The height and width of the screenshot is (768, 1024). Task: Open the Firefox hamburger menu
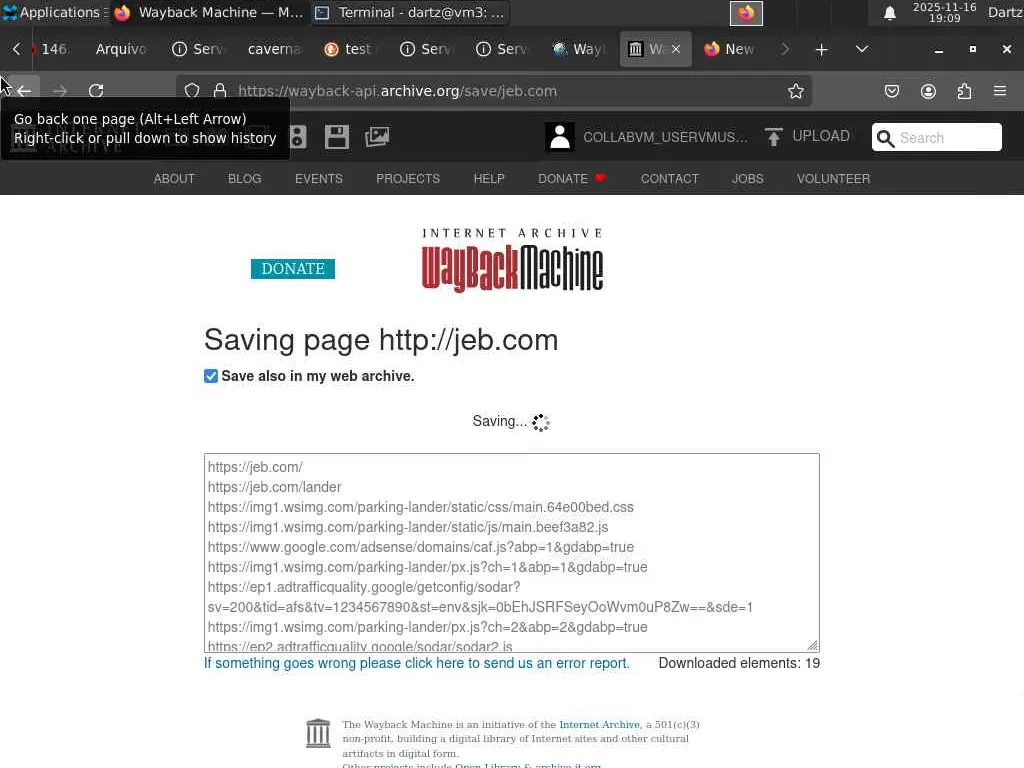(1000, 91)
